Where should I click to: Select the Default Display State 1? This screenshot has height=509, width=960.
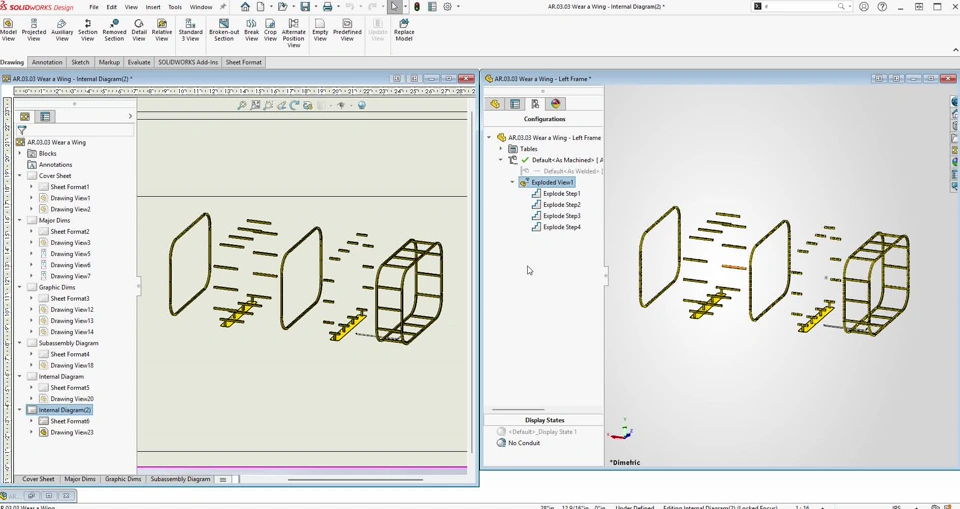pyautogui.click(x=542, y=432)
